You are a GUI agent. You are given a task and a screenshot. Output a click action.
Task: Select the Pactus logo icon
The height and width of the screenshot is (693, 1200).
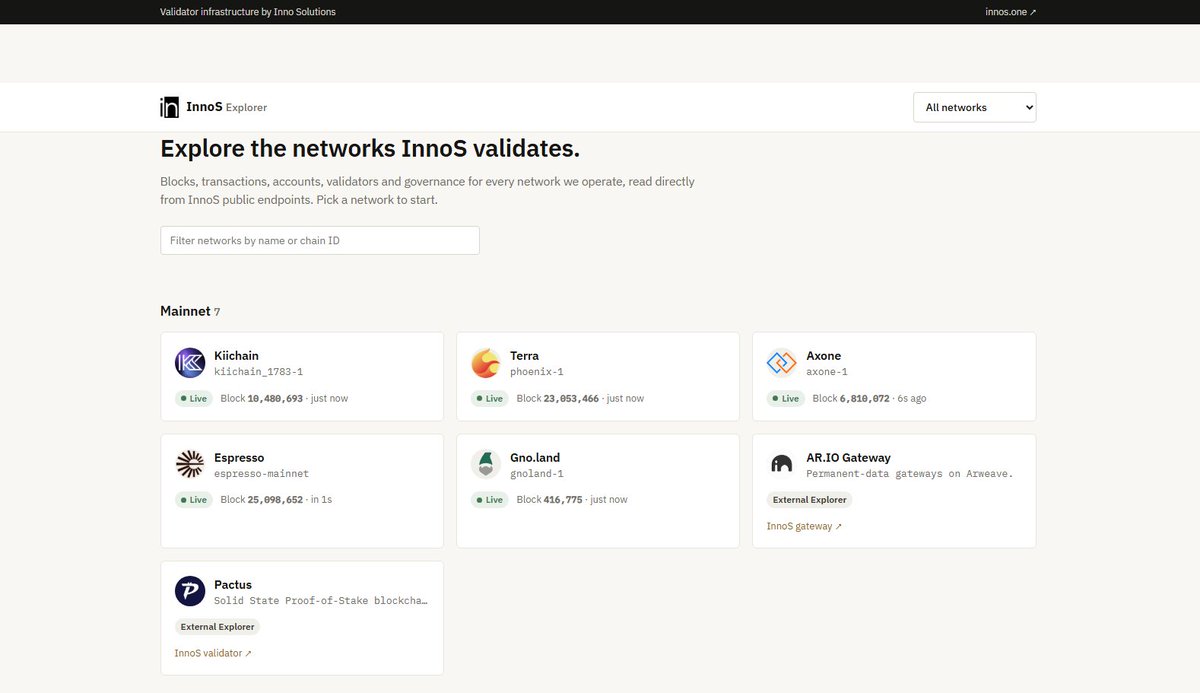(x=190, y=591)
